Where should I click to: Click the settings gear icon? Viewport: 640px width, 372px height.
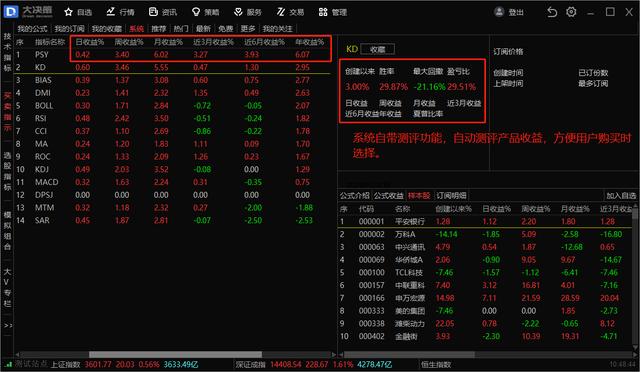[x=571, y=12]
